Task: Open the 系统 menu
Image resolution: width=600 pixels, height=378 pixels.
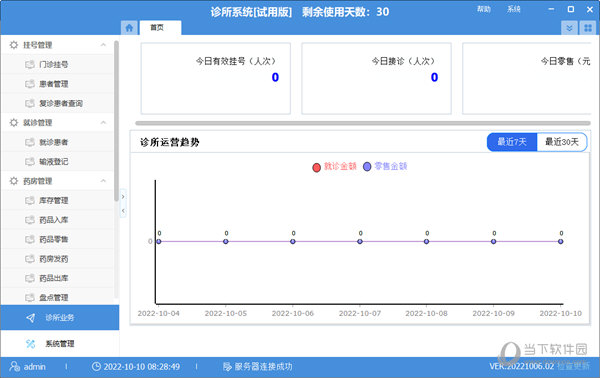Action: click(x=514, y=9)
